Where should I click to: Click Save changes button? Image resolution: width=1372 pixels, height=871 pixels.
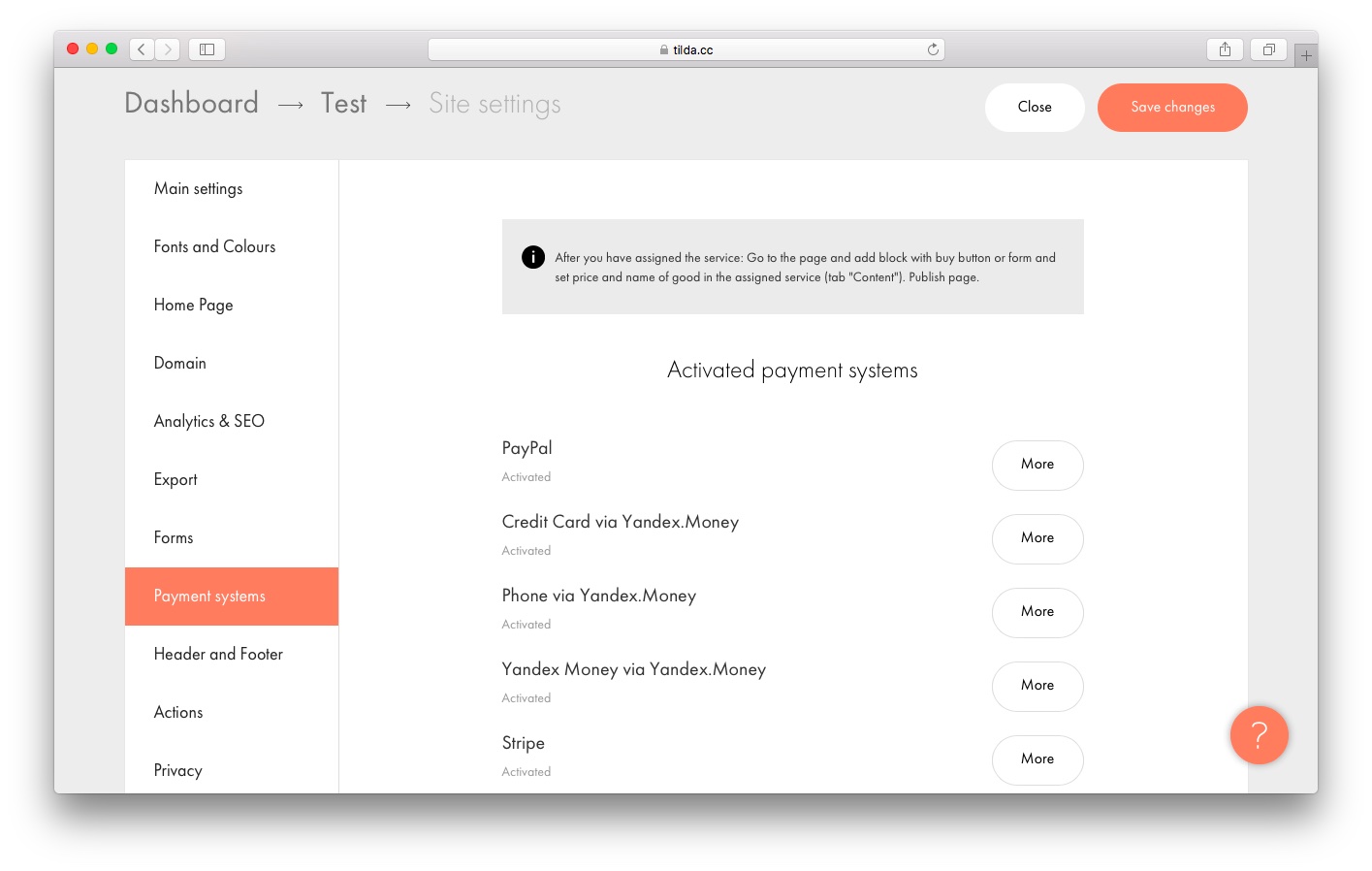(x=1172, y=107)
